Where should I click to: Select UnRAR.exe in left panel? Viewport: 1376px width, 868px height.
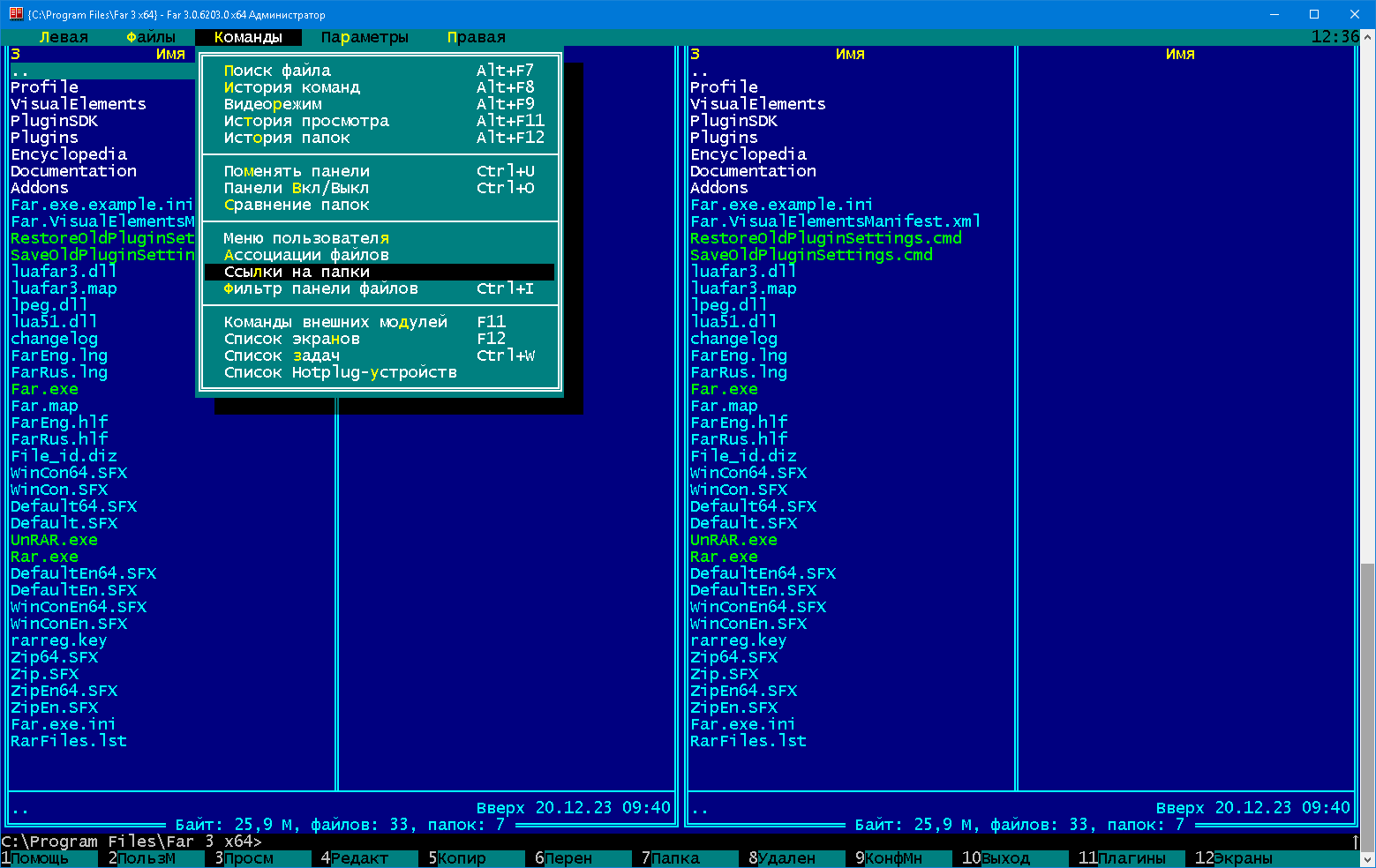click(54, 540)
